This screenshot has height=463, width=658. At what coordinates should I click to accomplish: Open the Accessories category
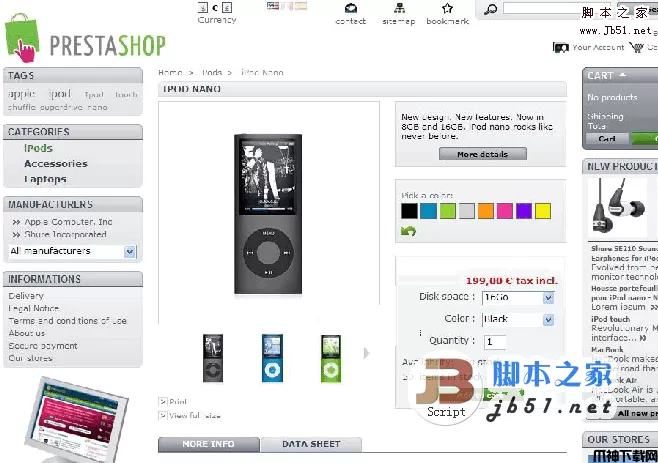point(56,164)
